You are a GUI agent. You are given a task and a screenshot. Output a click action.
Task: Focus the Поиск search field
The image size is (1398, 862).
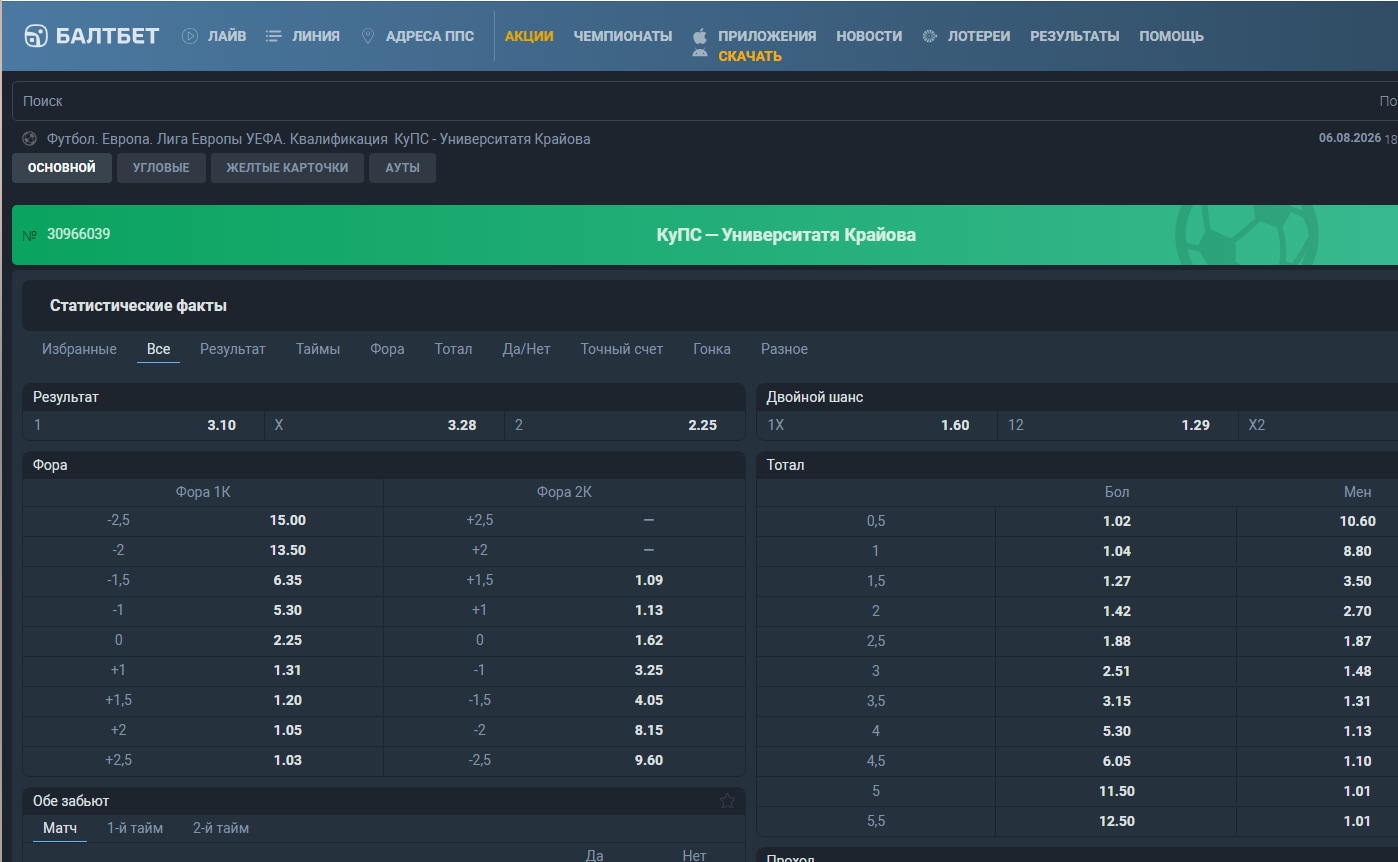[690, 101]
